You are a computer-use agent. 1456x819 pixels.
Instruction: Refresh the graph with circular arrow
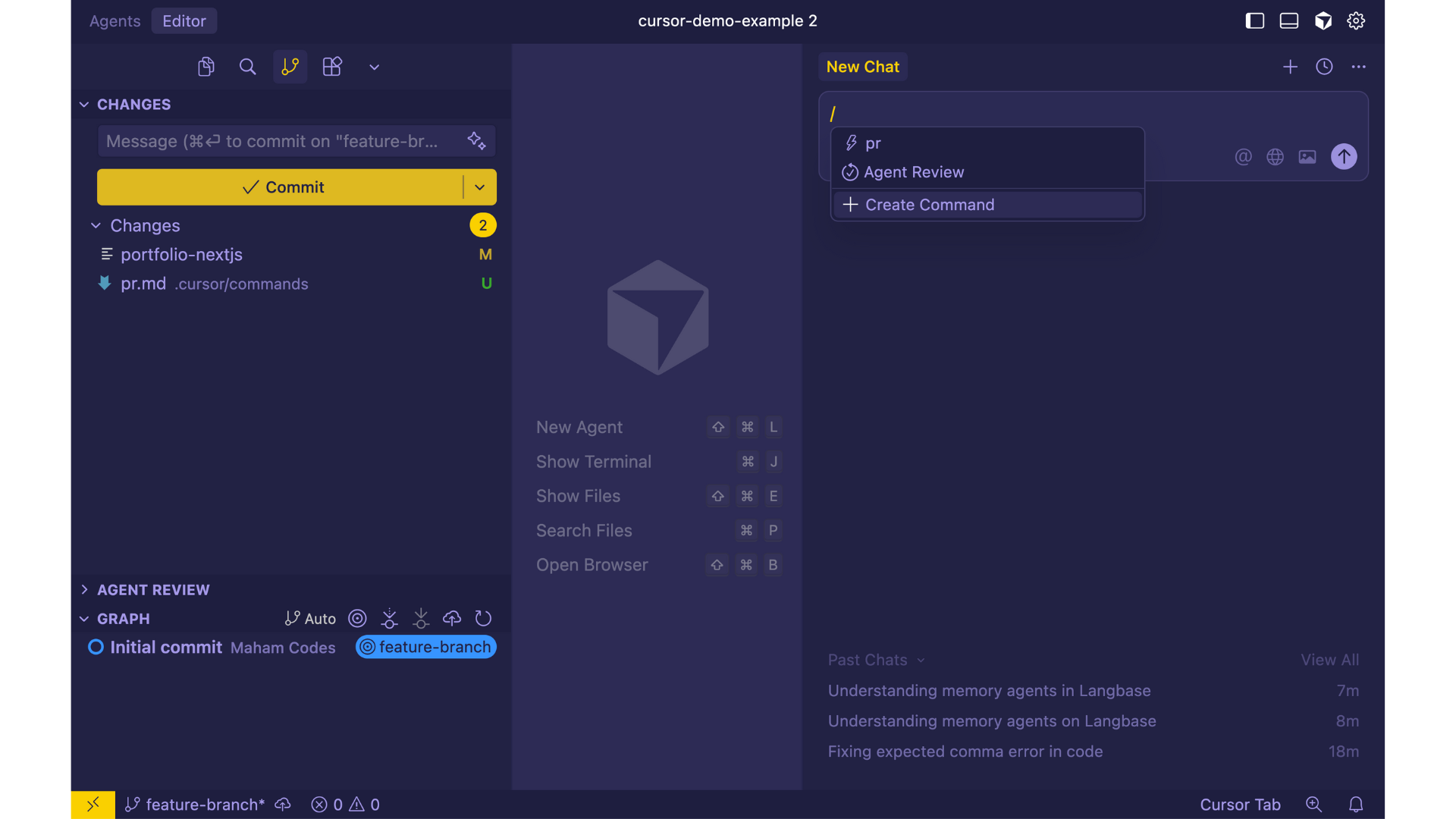[483, 619]
